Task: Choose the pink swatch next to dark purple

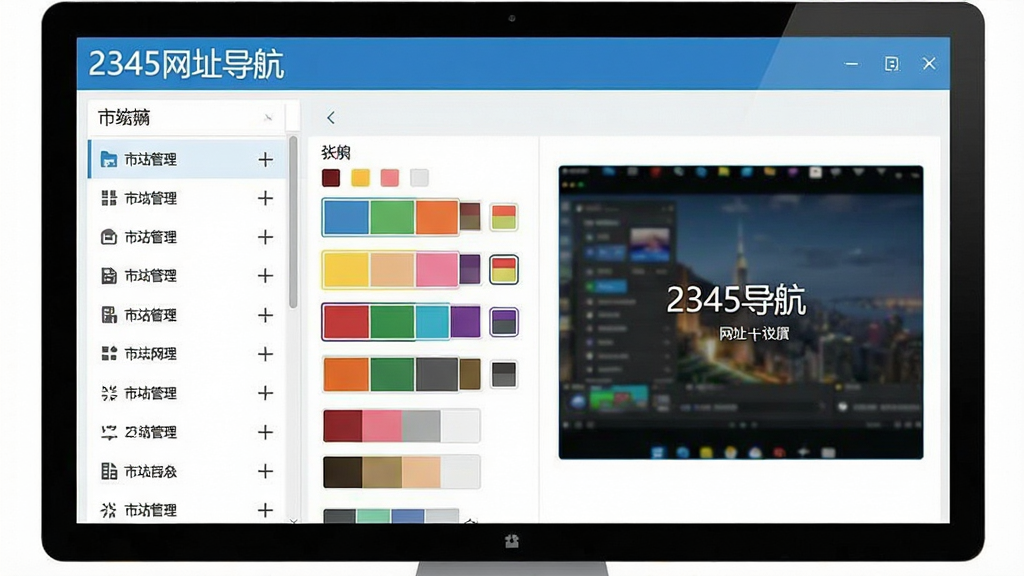Action: click(436, 270)
